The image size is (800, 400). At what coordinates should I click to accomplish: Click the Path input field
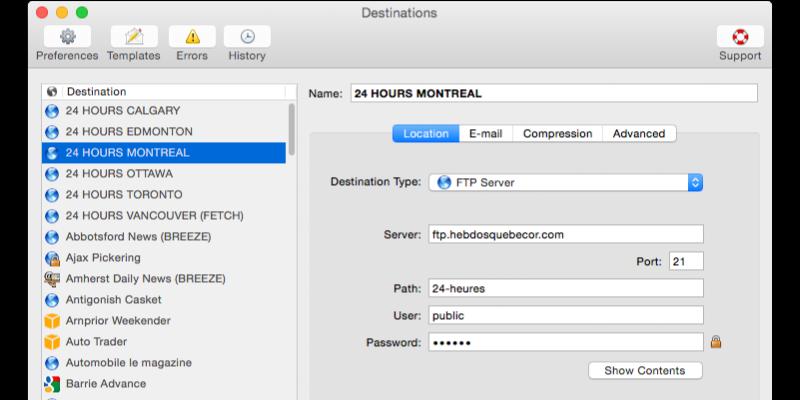(566, 288)
